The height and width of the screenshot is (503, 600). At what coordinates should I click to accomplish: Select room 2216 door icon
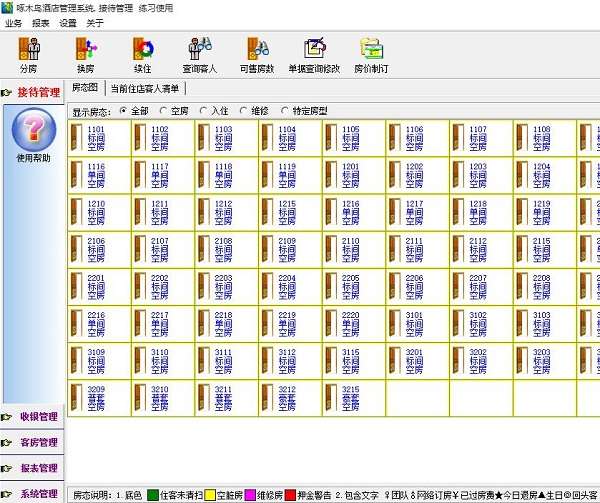coord(77,323)
